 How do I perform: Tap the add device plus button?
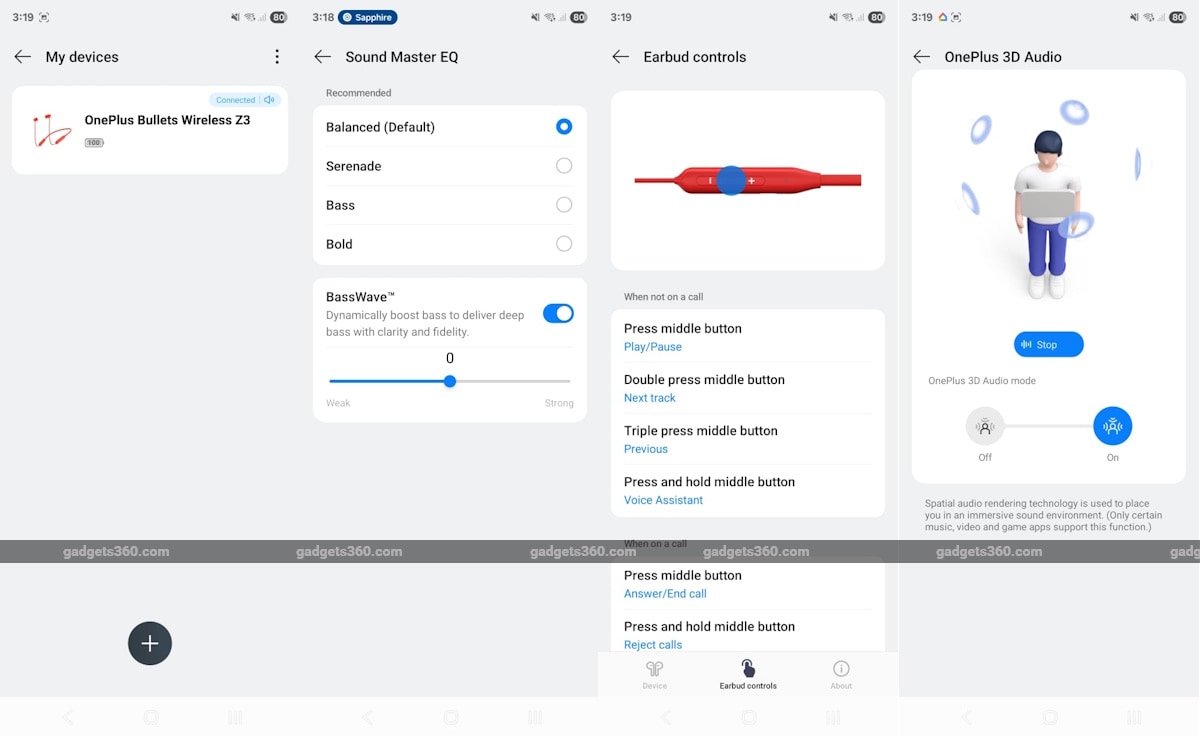[x=150, y=643]
